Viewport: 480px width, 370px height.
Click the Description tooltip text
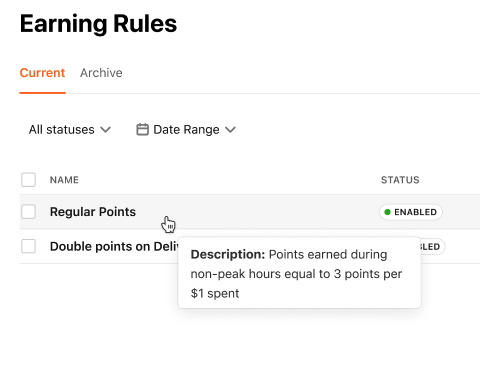296,274
